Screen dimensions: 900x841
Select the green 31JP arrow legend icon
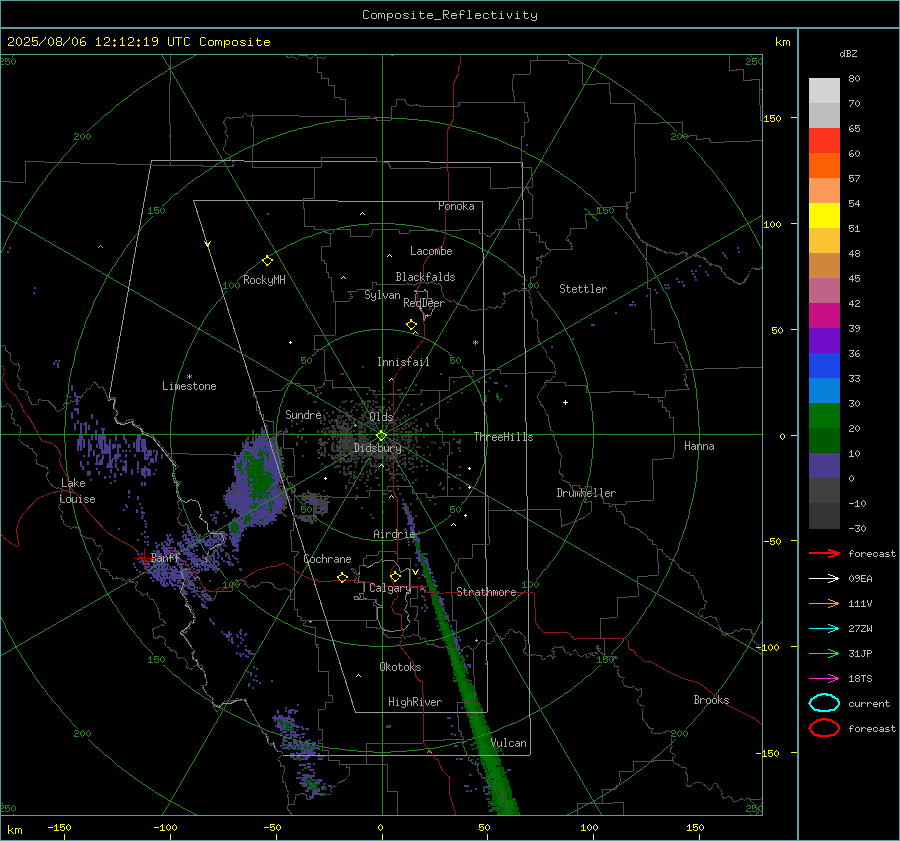point(824,653)
